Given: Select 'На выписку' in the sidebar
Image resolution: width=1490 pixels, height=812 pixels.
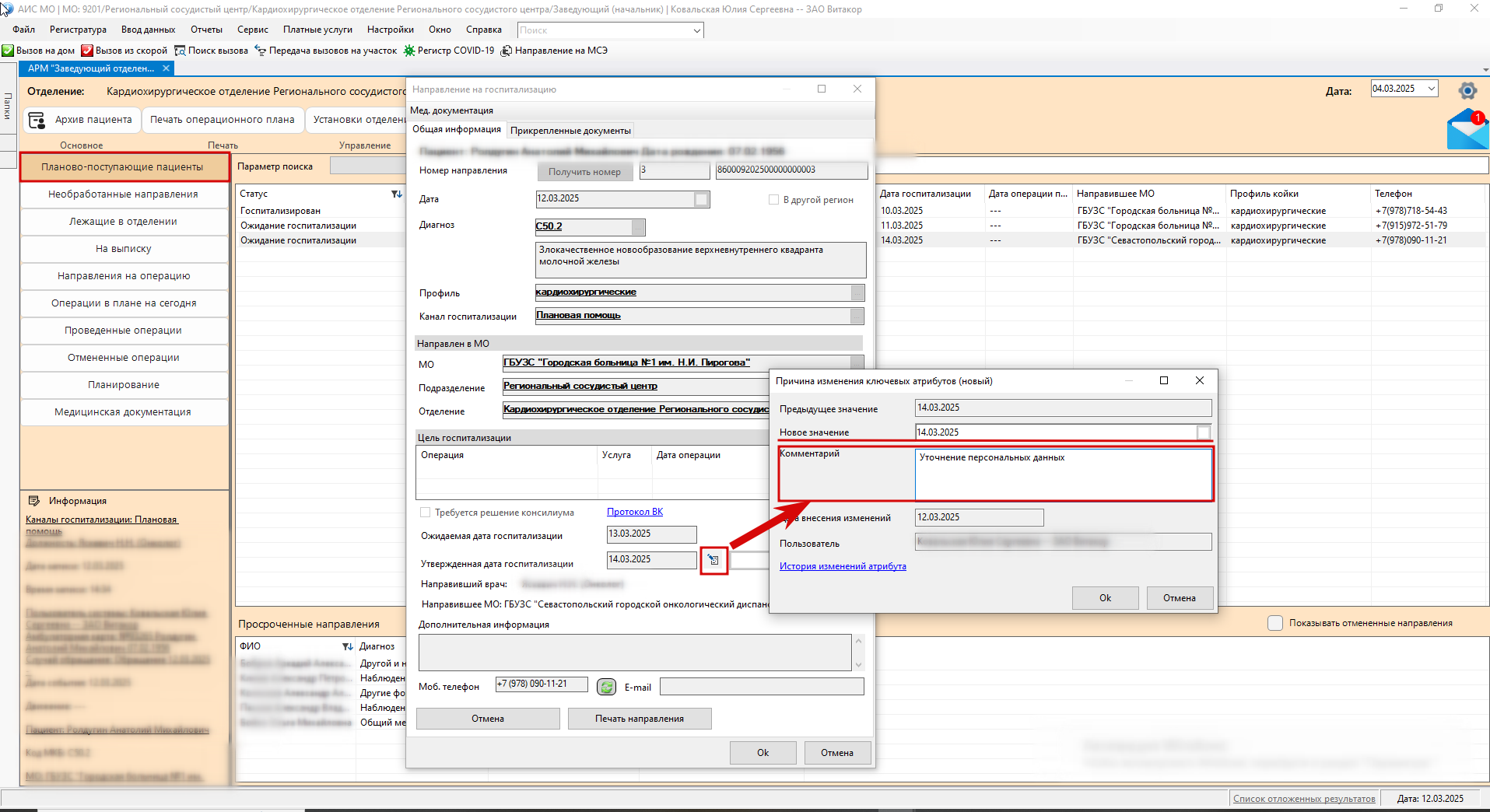Looking at the screenshot, I should pyautogui.click(x=123, y=249).
